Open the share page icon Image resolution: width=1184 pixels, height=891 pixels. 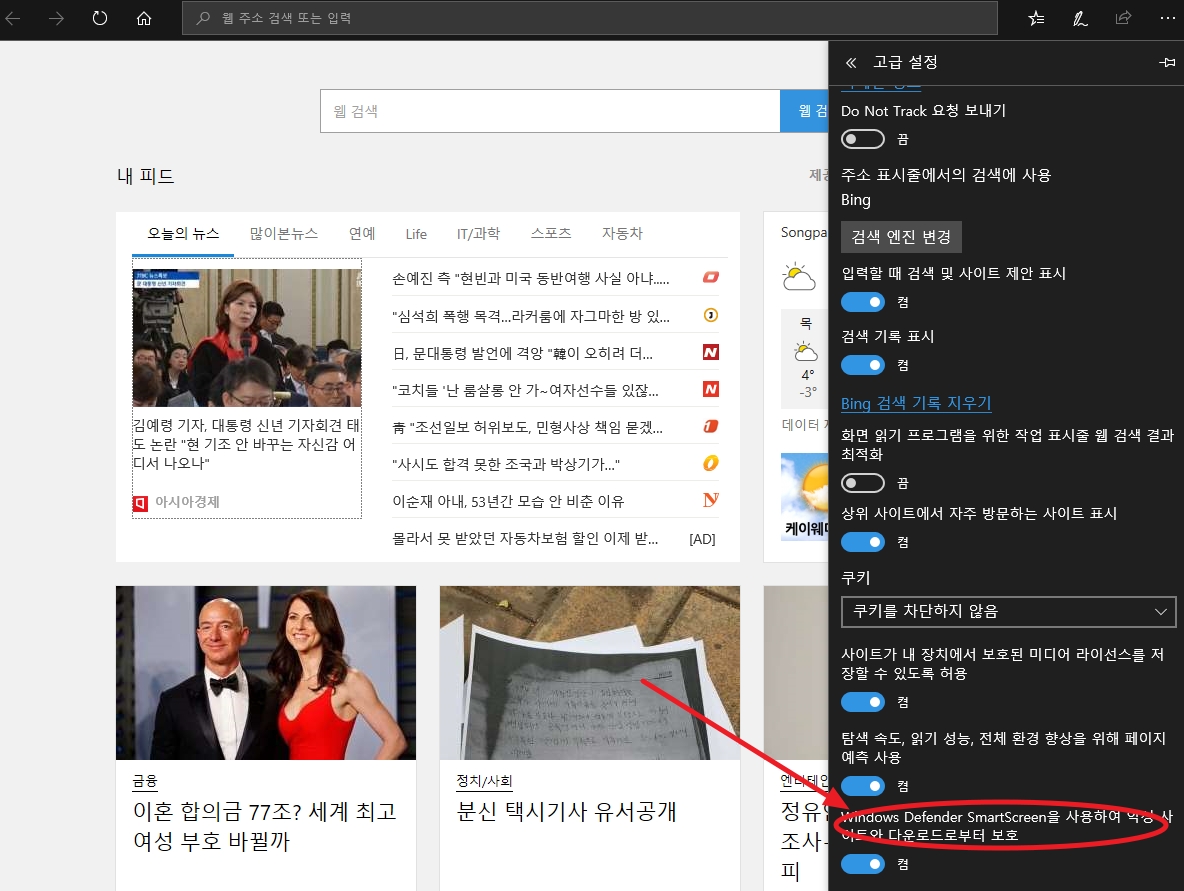coord(1123,18)
